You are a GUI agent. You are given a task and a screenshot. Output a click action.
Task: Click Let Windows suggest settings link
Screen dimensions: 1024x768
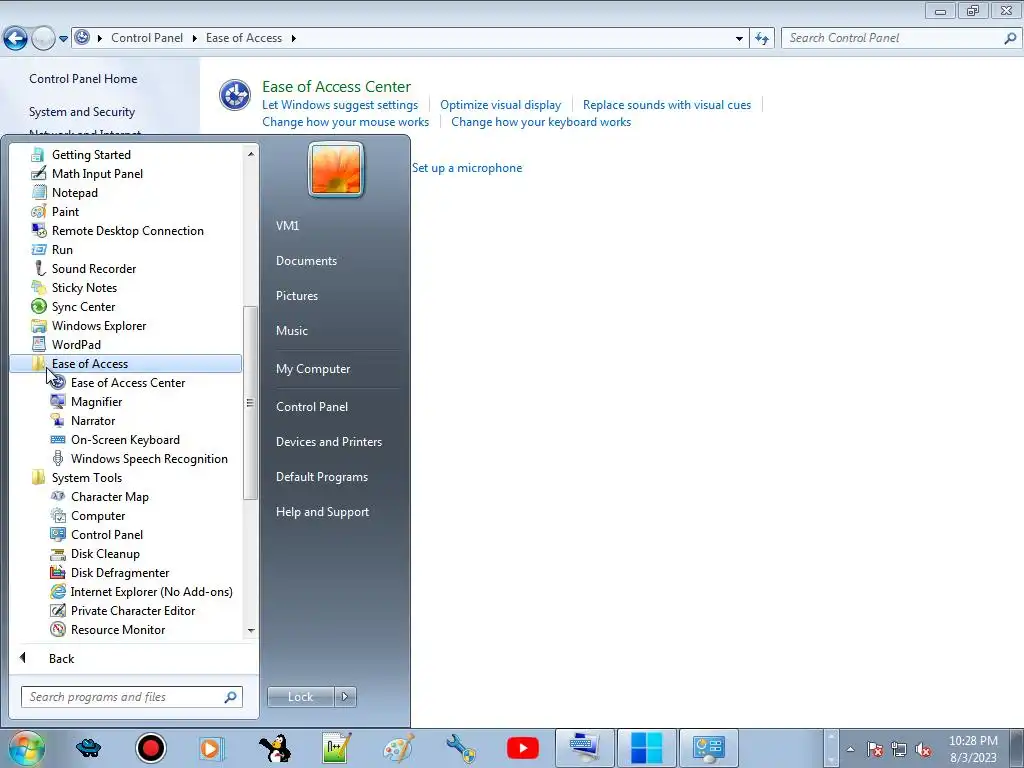[340, 104]
